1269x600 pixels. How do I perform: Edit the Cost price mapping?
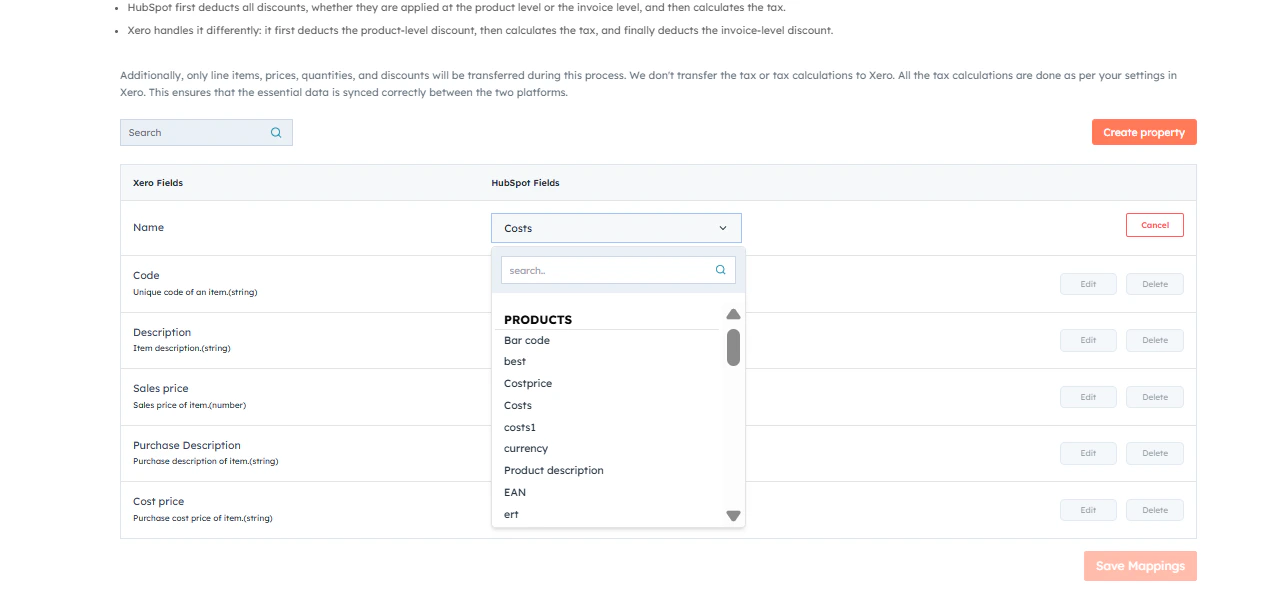1089,510
